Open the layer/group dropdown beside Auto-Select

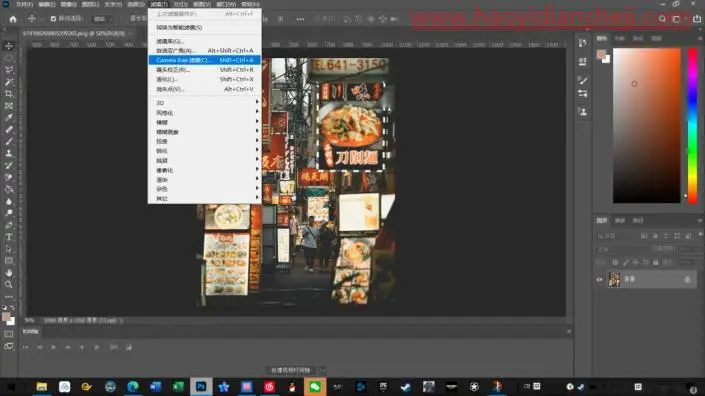tap(103, 19)
